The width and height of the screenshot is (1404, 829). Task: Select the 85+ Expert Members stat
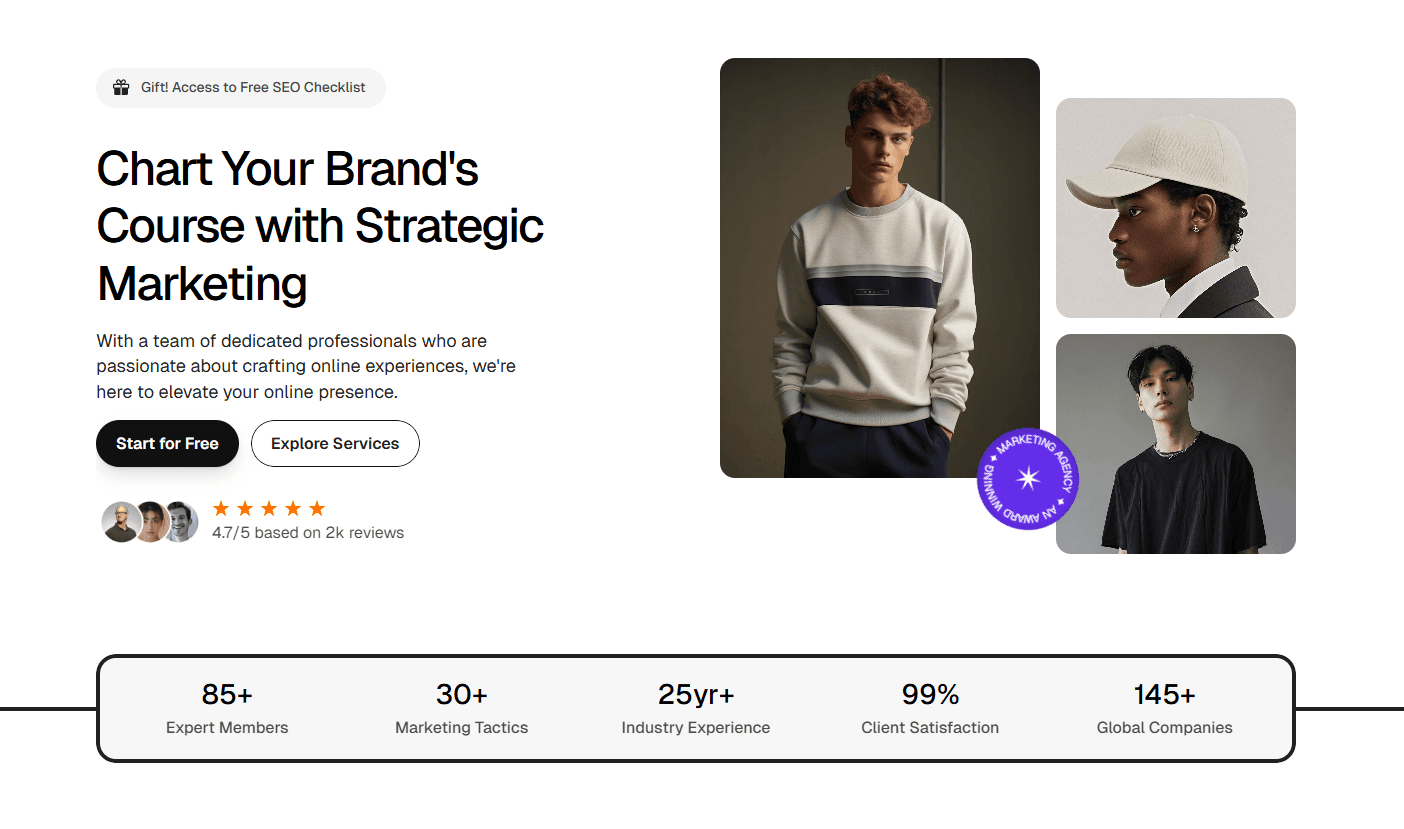tap(227, 709)
